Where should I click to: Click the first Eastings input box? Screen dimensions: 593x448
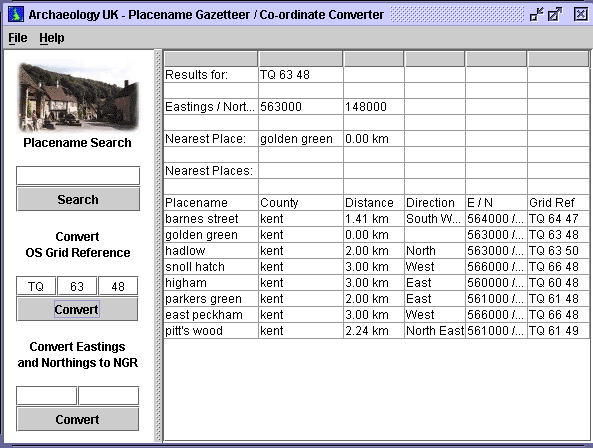click(47, 396)
